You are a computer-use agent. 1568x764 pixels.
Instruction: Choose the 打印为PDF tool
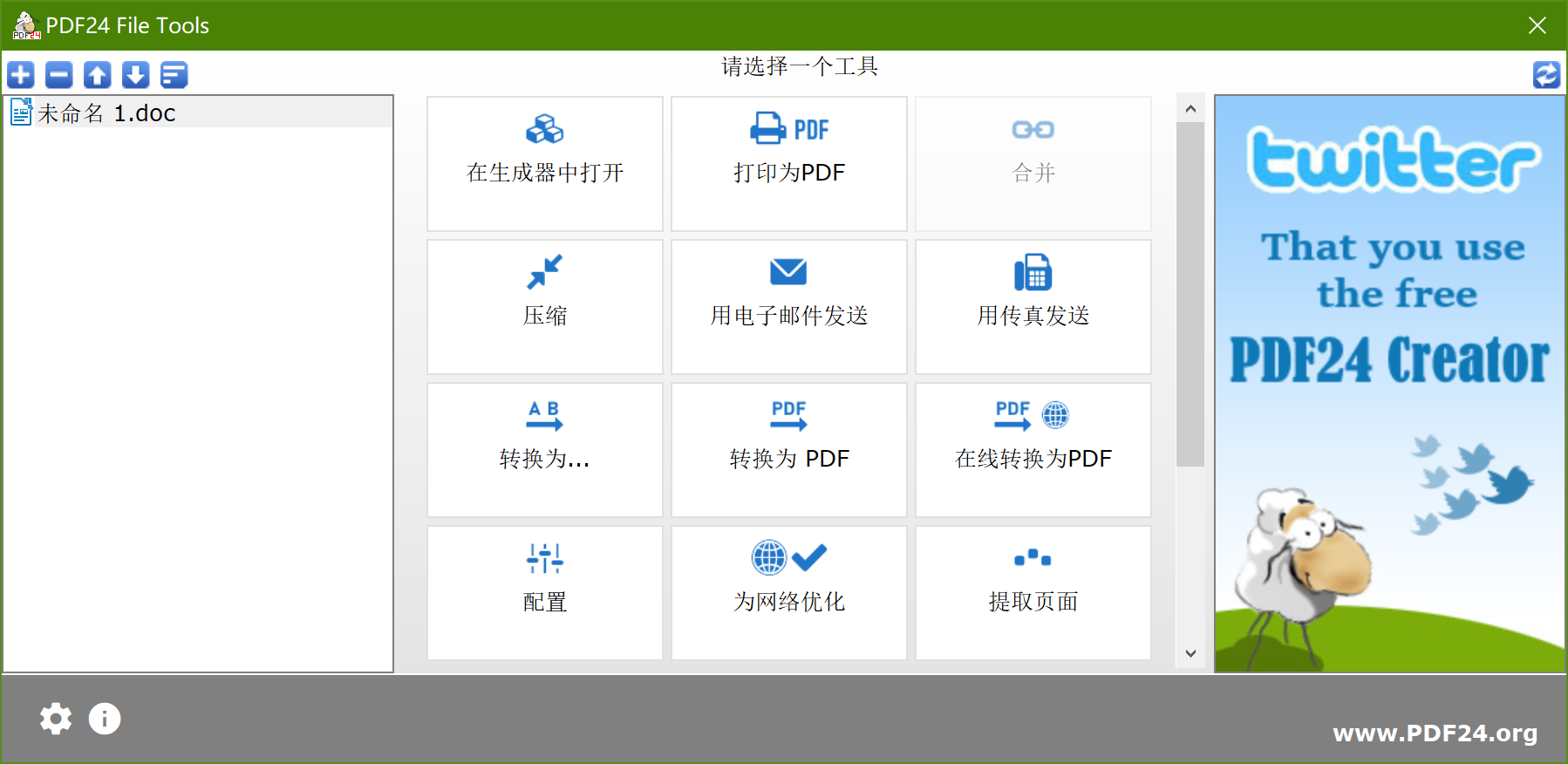[x=789, y=164]
